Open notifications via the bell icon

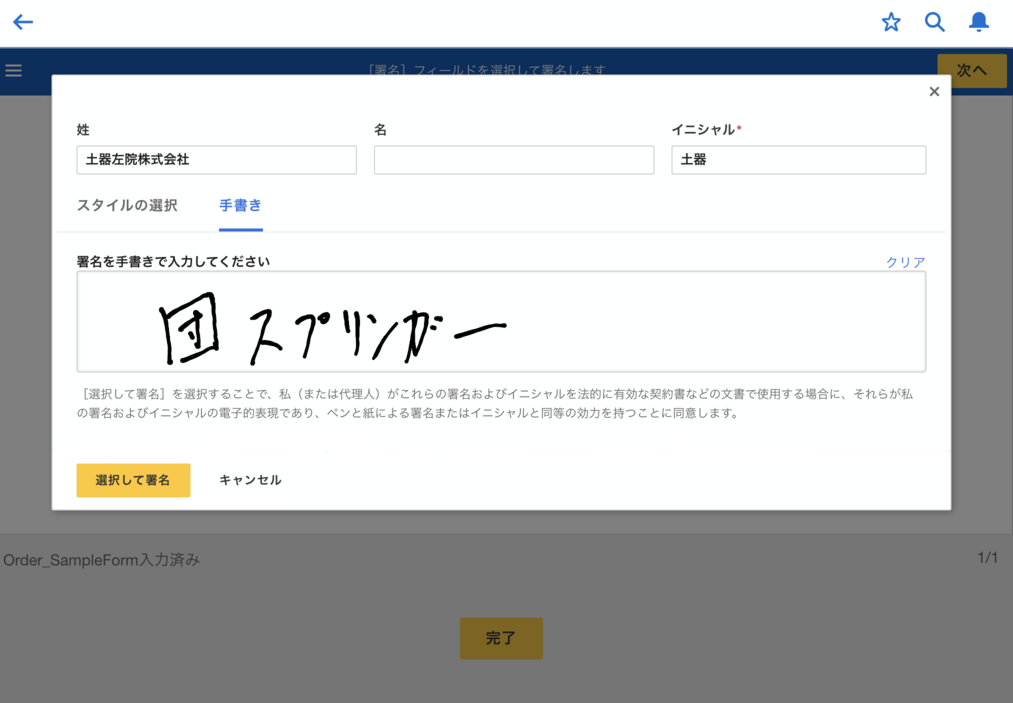[x=979, y=22]
